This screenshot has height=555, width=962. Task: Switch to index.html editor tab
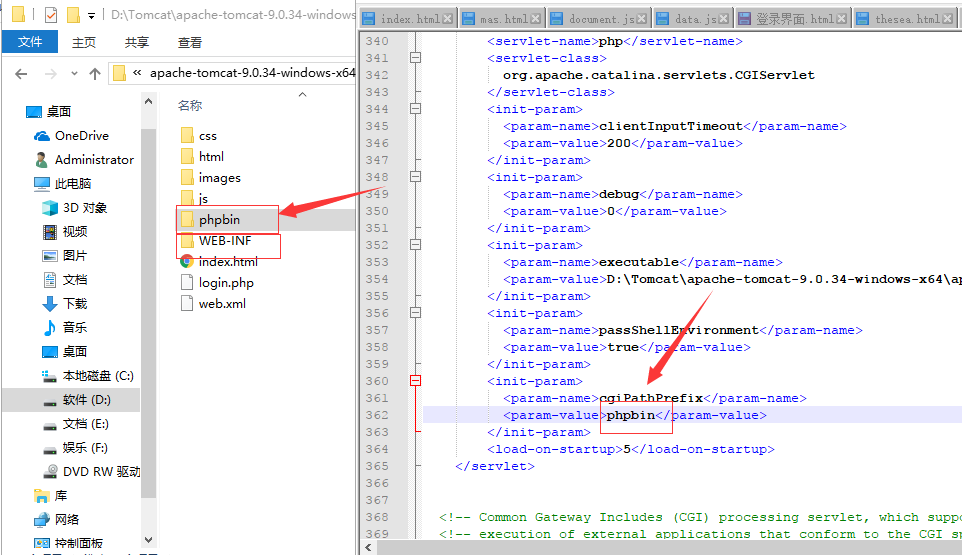click(x=408, y=19)
